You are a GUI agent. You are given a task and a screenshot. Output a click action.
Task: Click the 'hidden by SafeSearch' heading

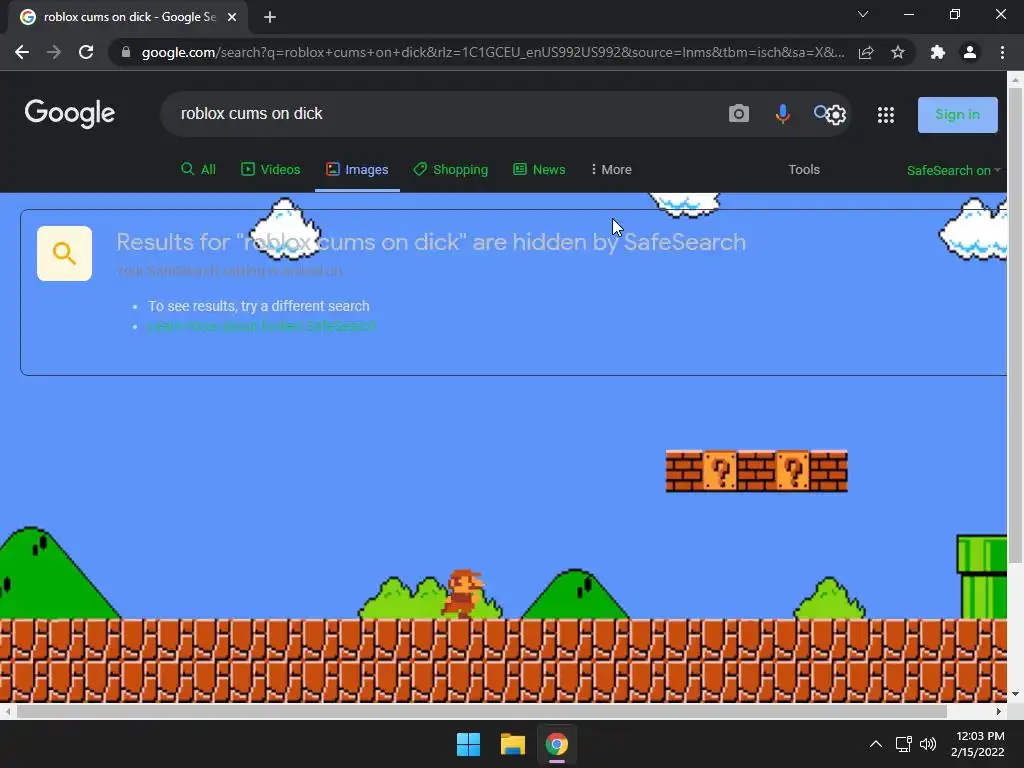(x=431, y=242)
